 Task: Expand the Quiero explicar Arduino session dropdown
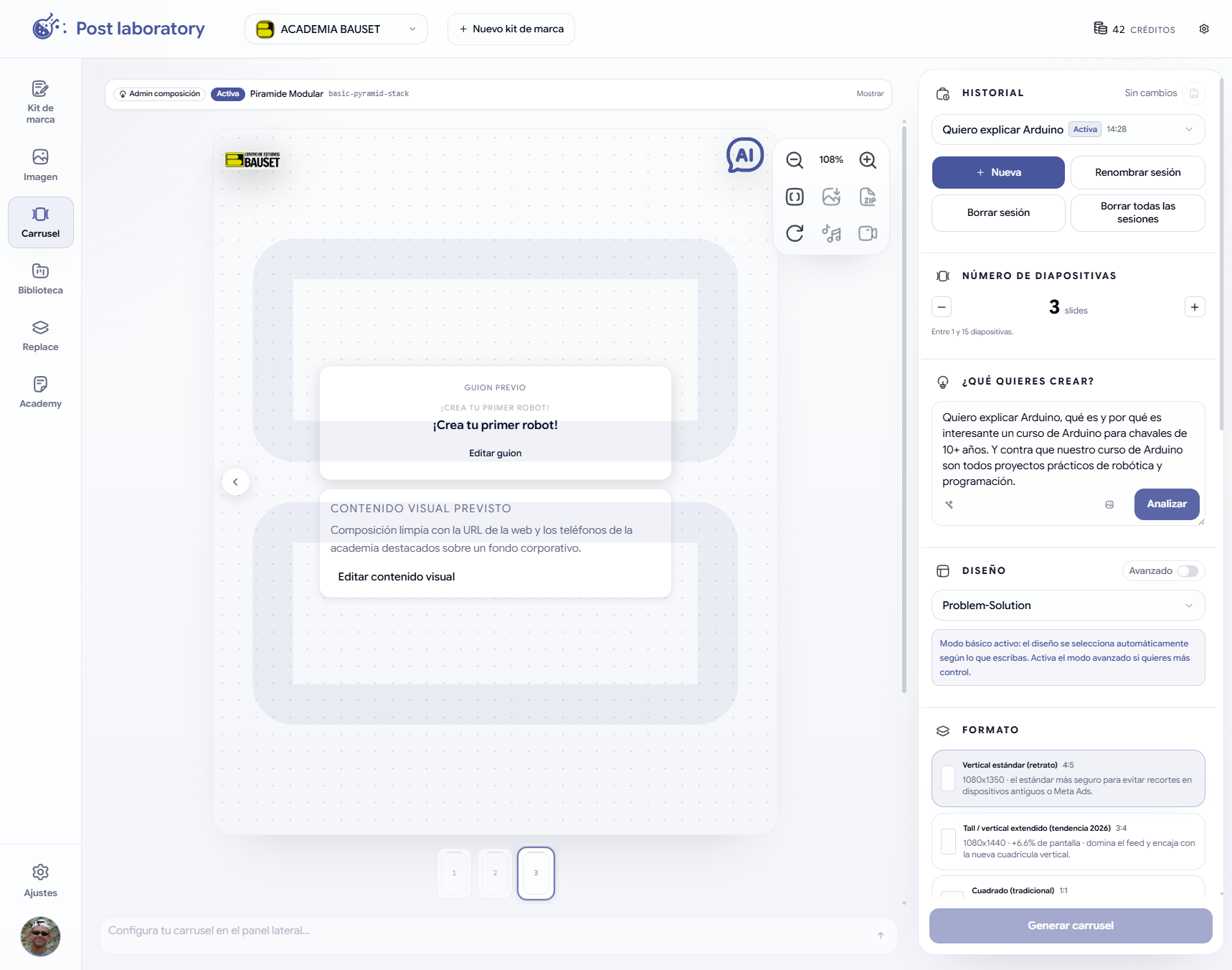pyautogui.click(x=1068, y=130)
